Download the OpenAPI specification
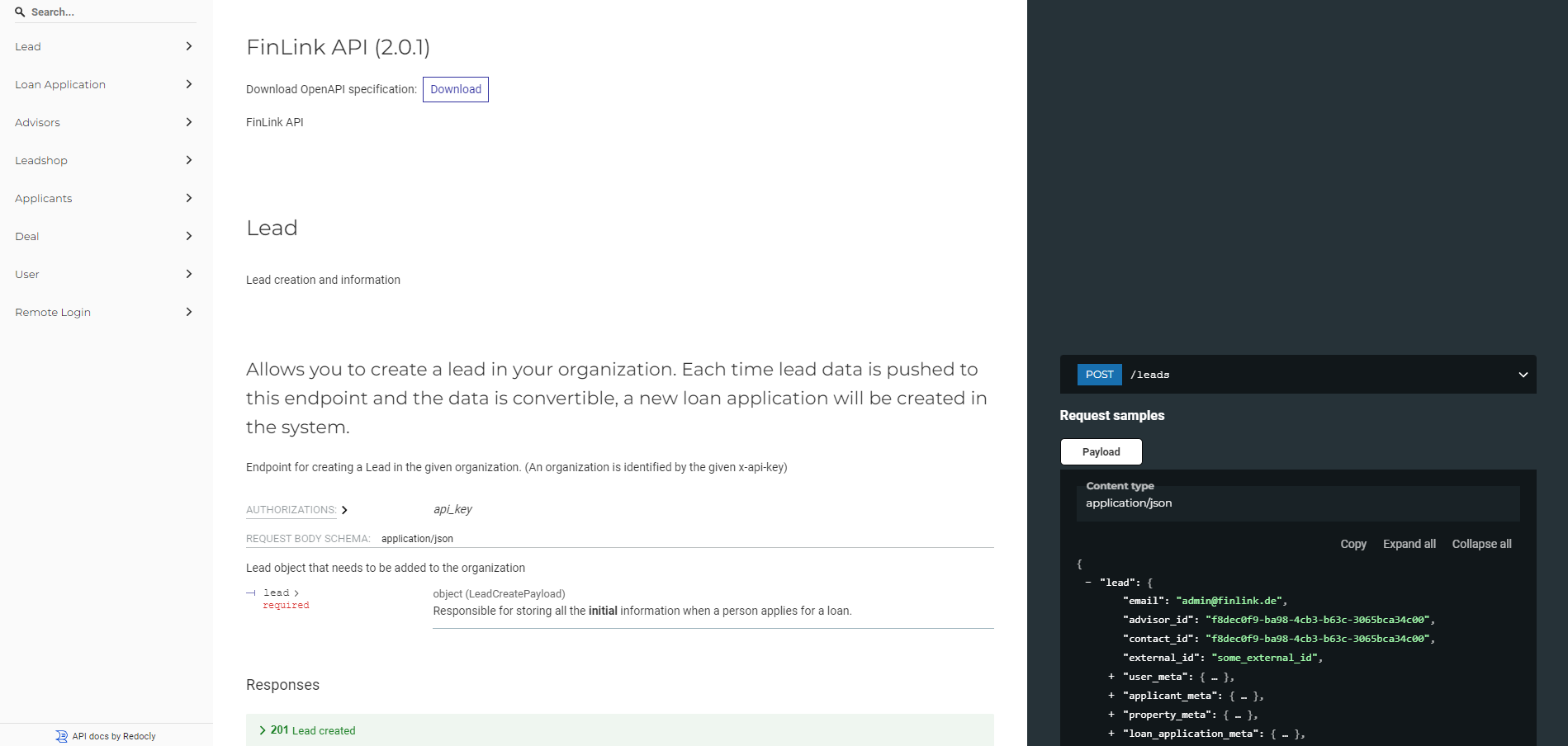Viewport: 1568px width, 746px height. (x=456, y=89)
